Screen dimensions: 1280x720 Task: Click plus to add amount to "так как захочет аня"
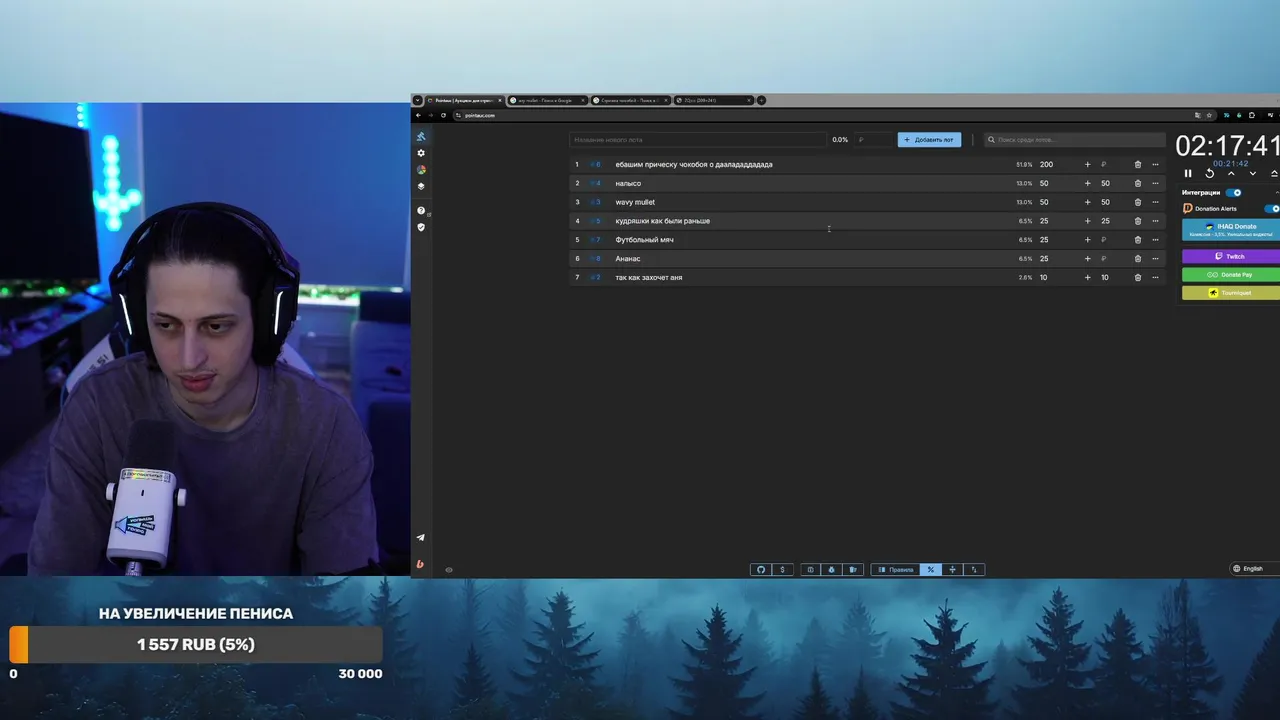click(x=1087, y=277)
